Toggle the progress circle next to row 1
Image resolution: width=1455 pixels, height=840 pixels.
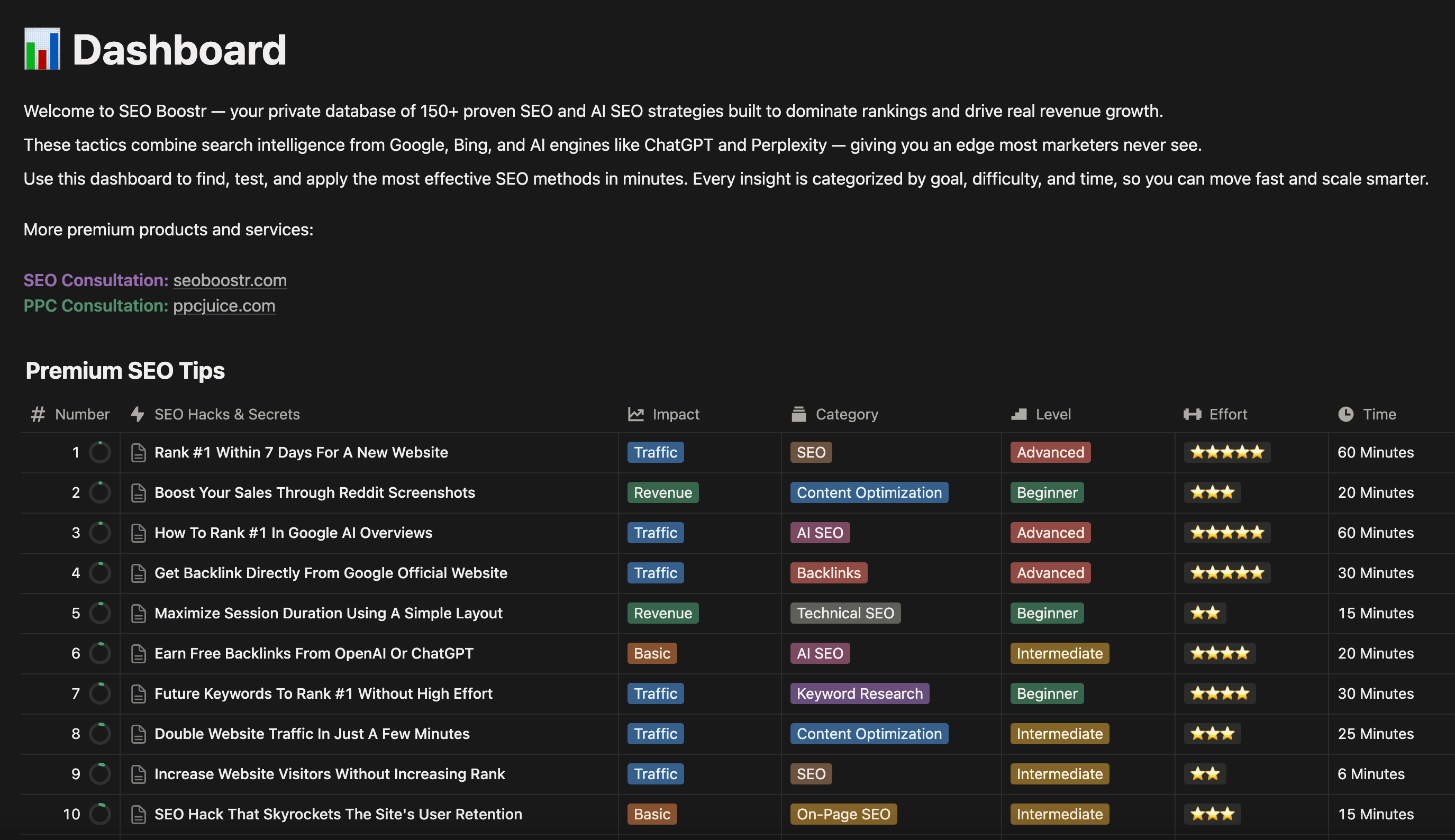[x=100, y=452]
